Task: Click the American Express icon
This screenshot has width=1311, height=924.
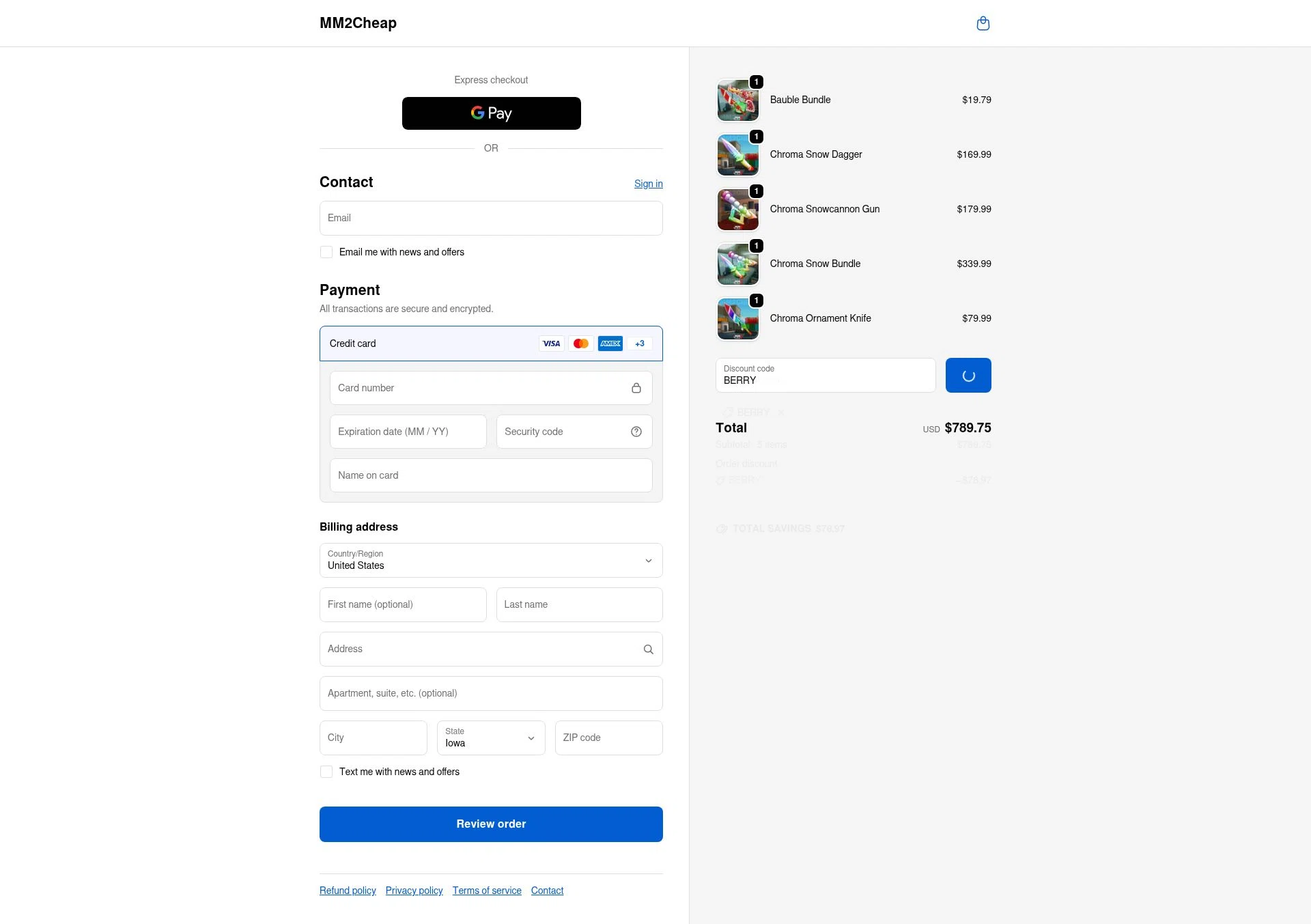Action: click(610, 344)
